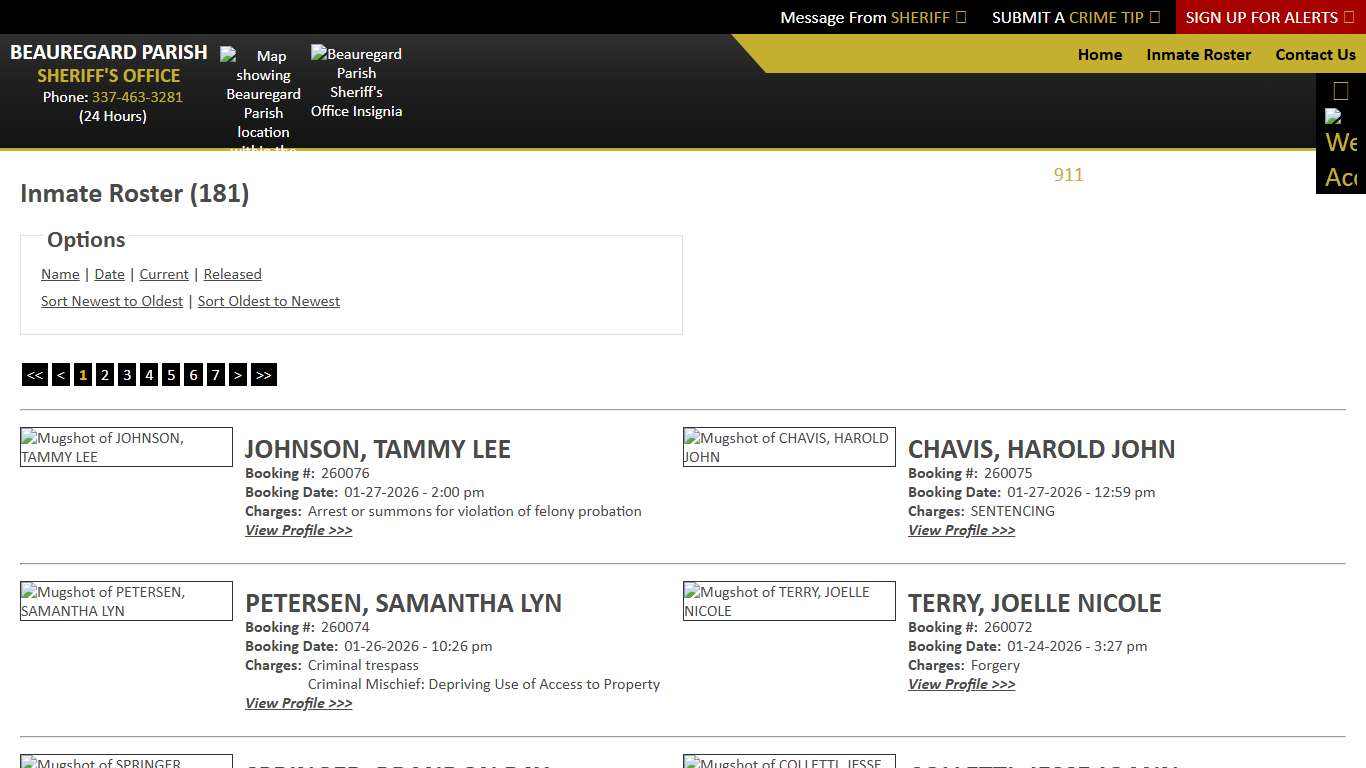Open Harold John Chavis mugshot image
The height and width of the screenshot is (768, 1366).
click(x=789, y=447)
